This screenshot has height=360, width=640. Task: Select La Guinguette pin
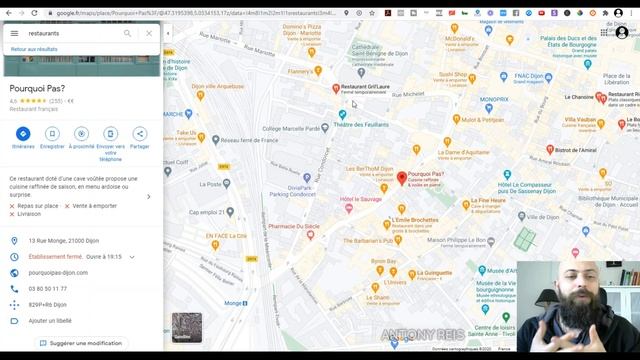tap(412, 275)
